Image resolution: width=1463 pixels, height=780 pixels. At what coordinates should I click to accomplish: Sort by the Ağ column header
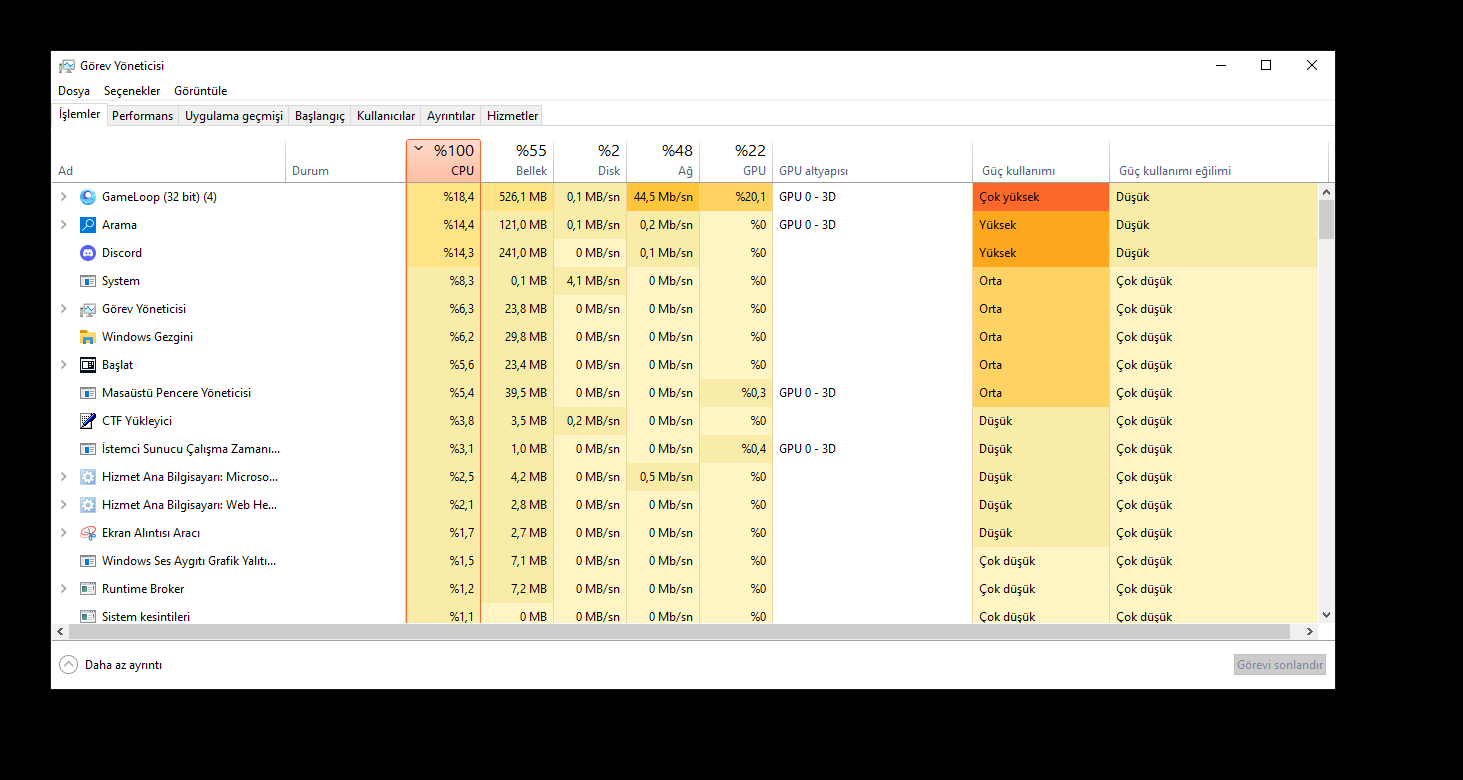coord(663,161)
